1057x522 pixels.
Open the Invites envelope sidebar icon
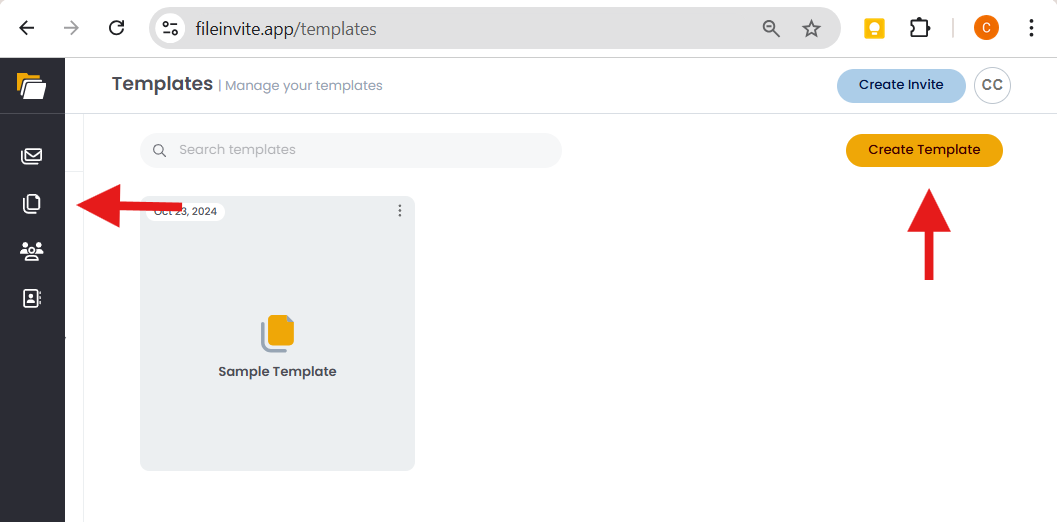(32, 156)
